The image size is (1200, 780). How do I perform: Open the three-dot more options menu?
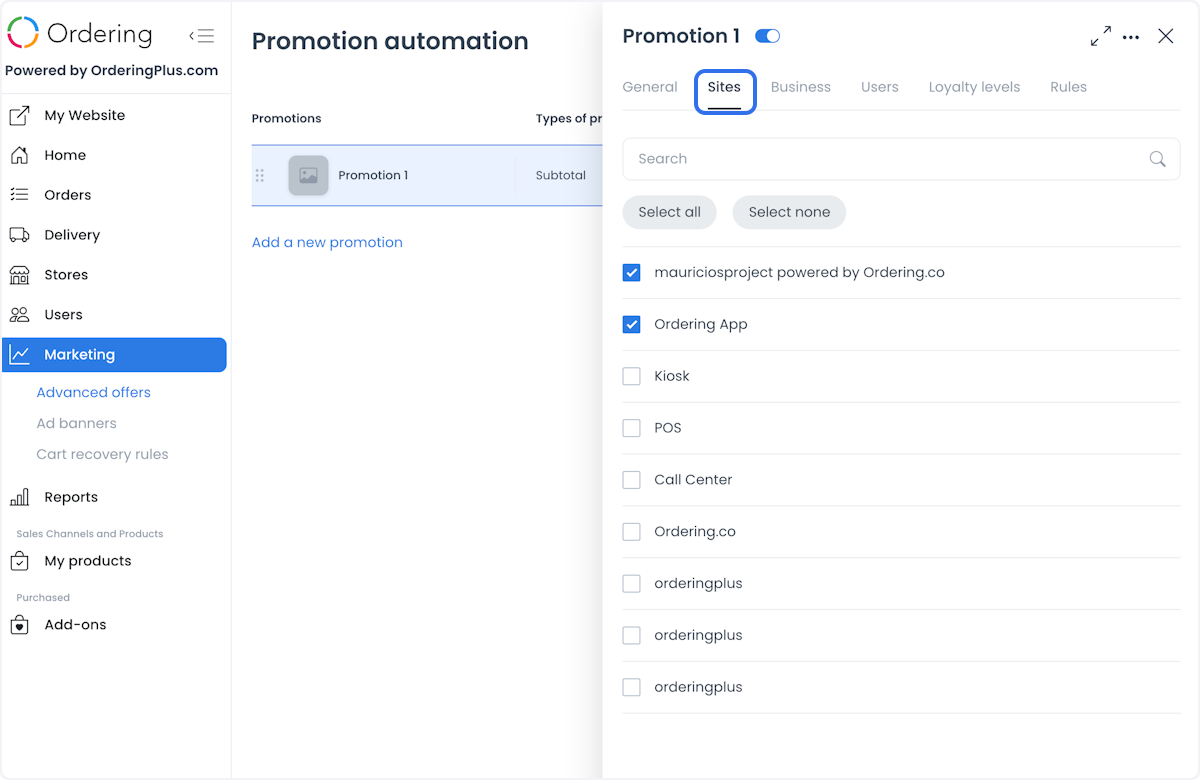(x=1131, y=37)
